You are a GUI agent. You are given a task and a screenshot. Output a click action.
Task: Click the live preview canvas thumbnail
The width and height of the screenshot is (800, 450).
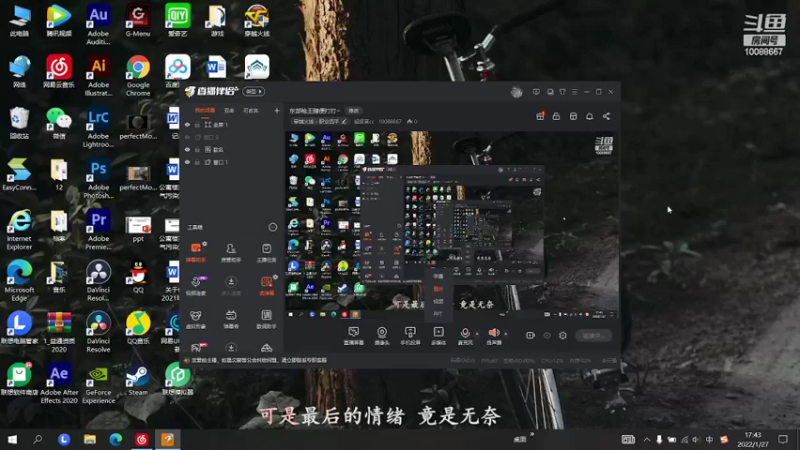[x=451, y=226]
